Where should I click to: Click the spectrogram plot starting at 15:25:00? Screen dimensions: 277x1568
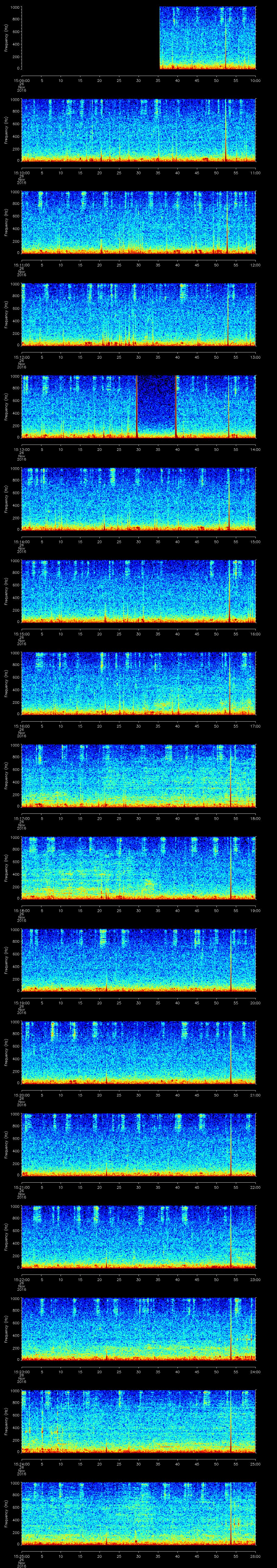139,1513
